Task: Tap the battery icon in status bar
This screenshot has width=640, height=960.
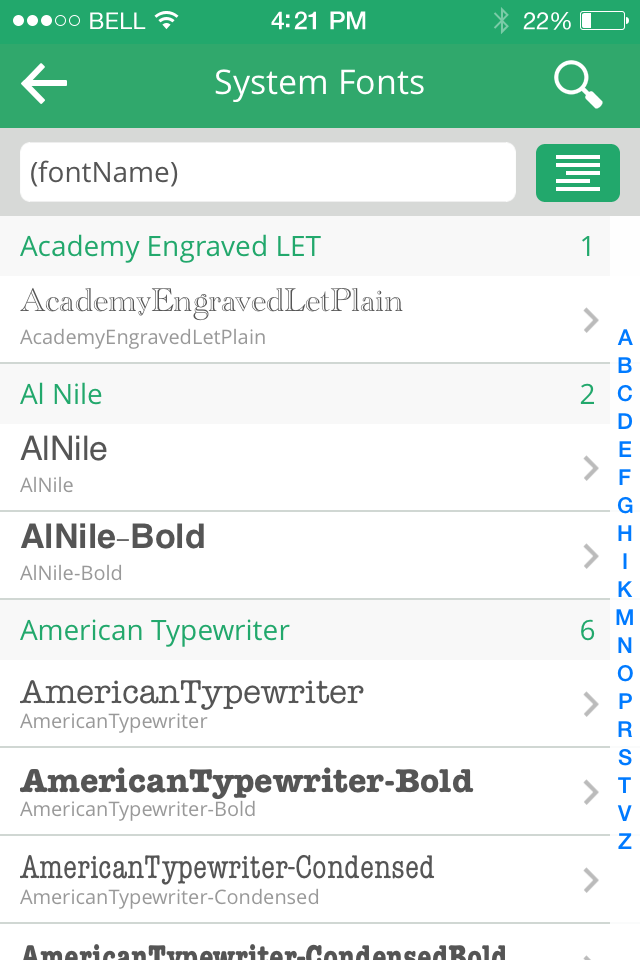Action: pyautogui.click(x=604, y=21)
